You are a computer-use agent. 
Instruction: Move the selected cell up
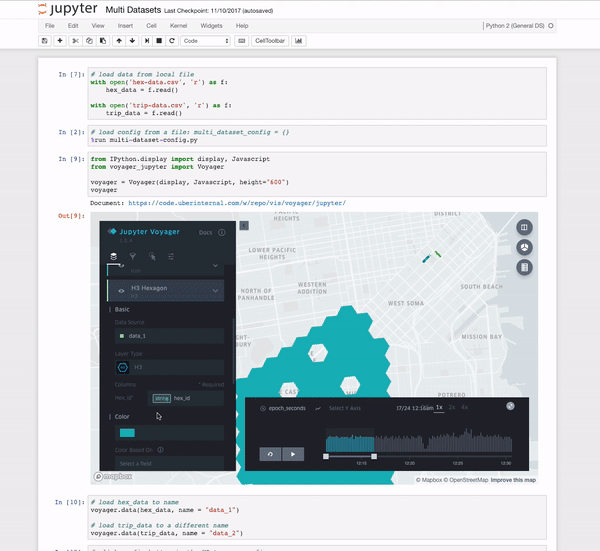tap(119, 41)
